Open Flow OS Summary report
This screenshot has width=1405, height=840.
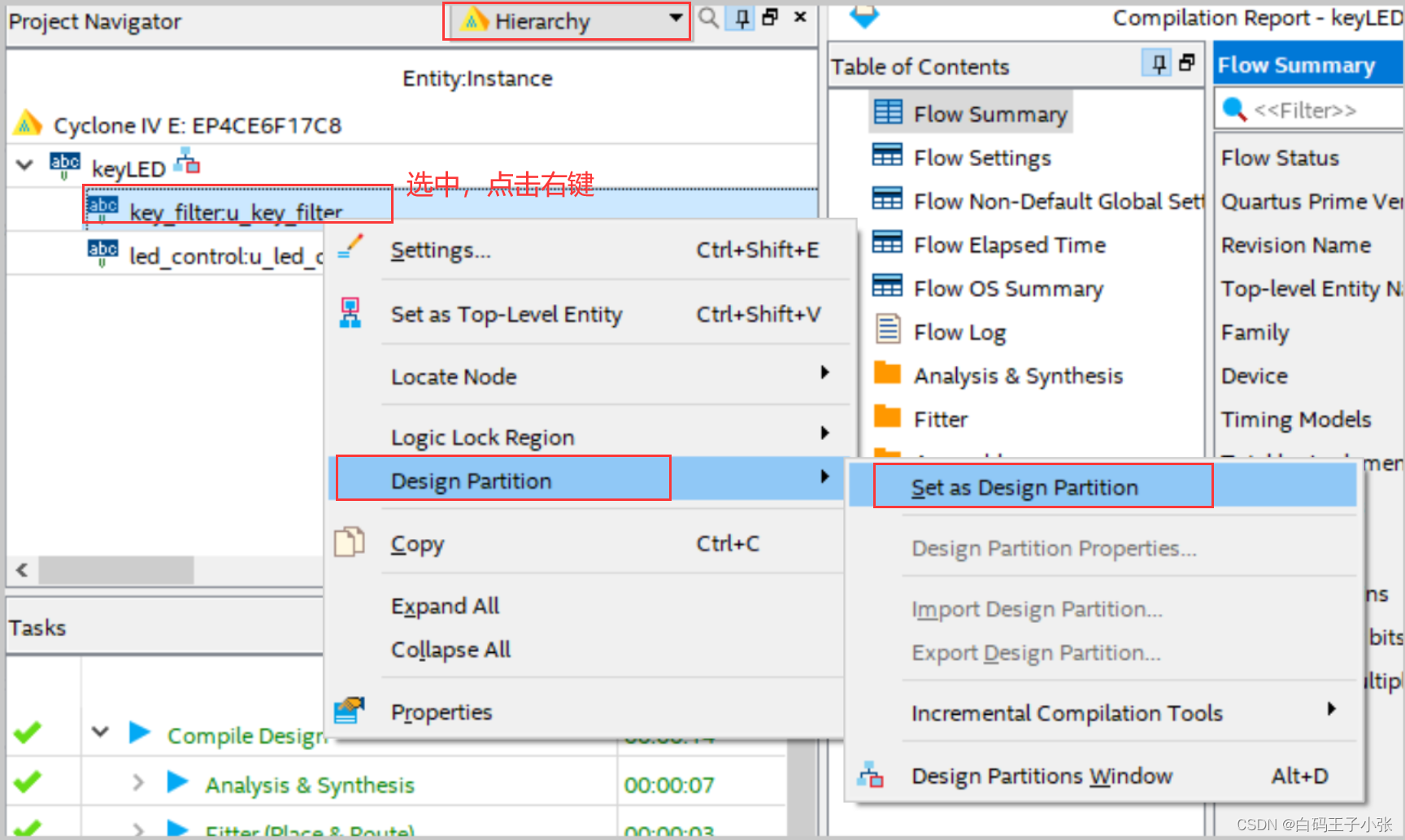point(1008,288)
